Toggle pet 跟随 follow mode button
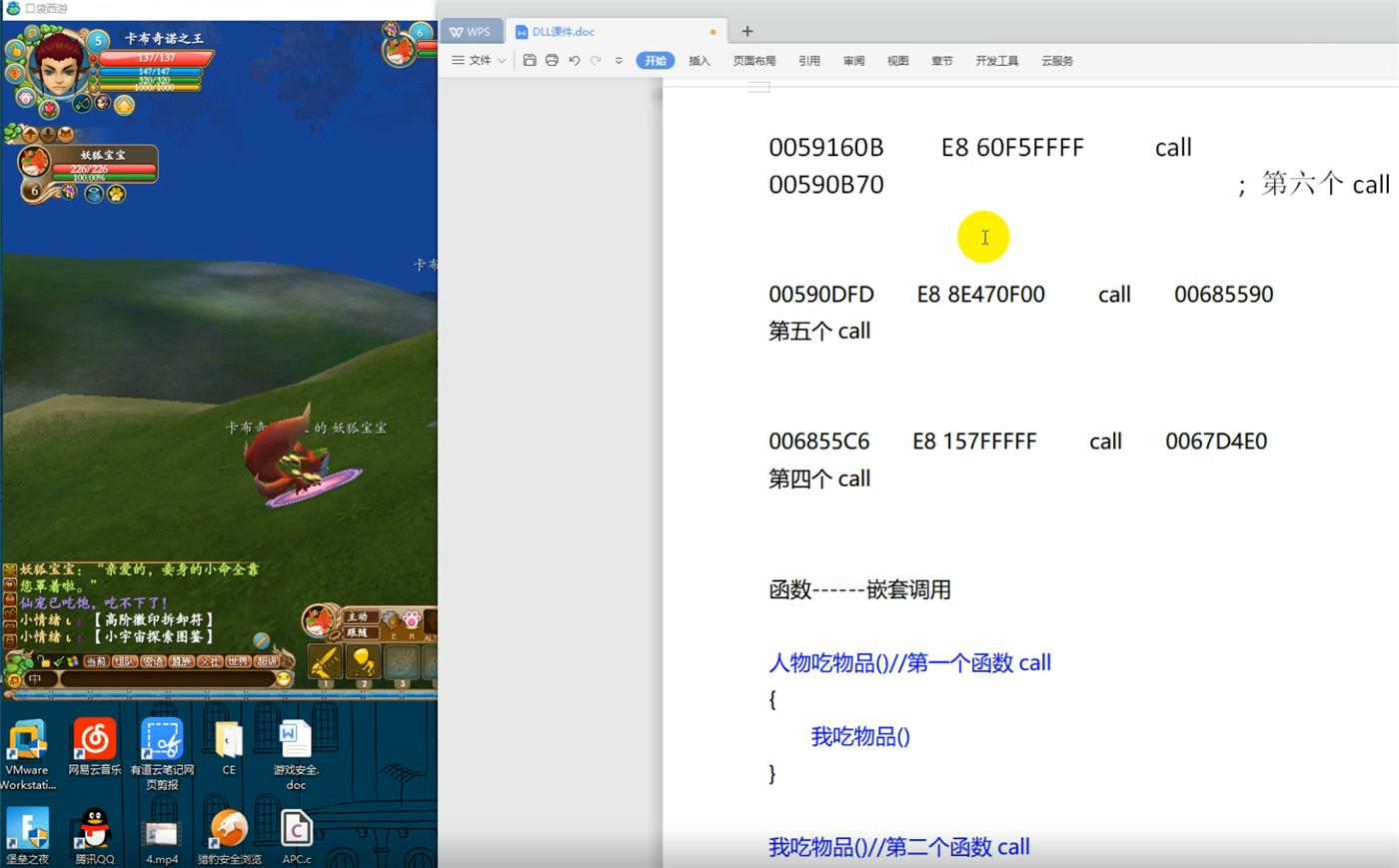 [358, 632]
